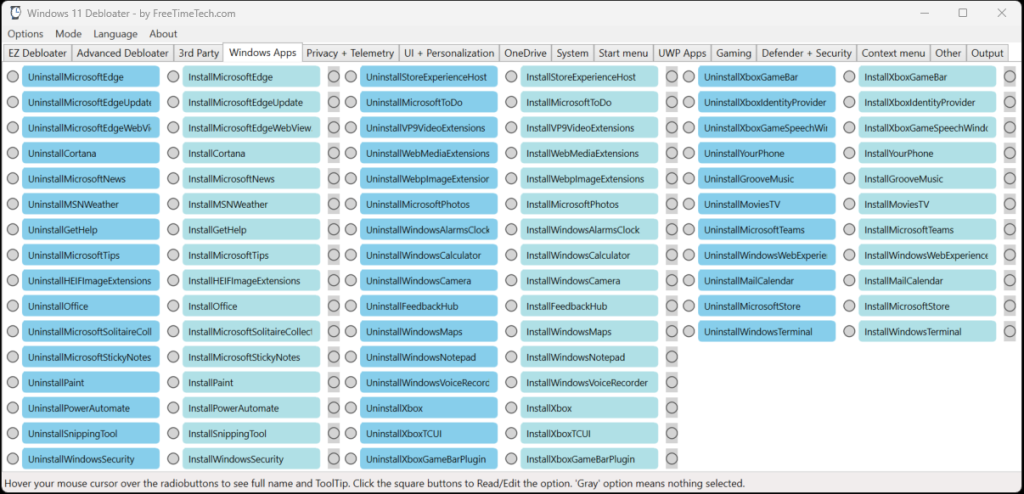1024x494 pixels.
Task: Open the Language menu
Action: (115, 34)
